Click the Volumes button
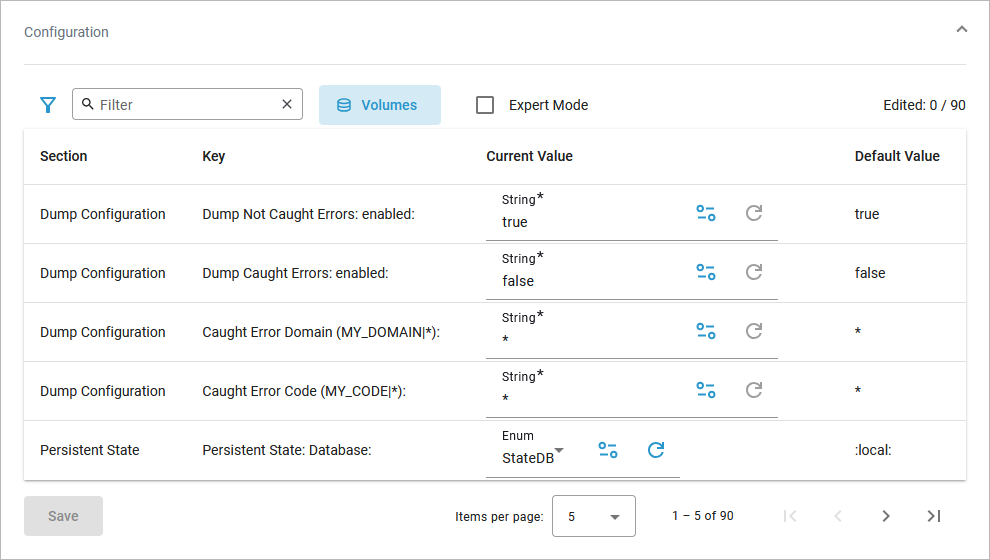 coord(379,105)
